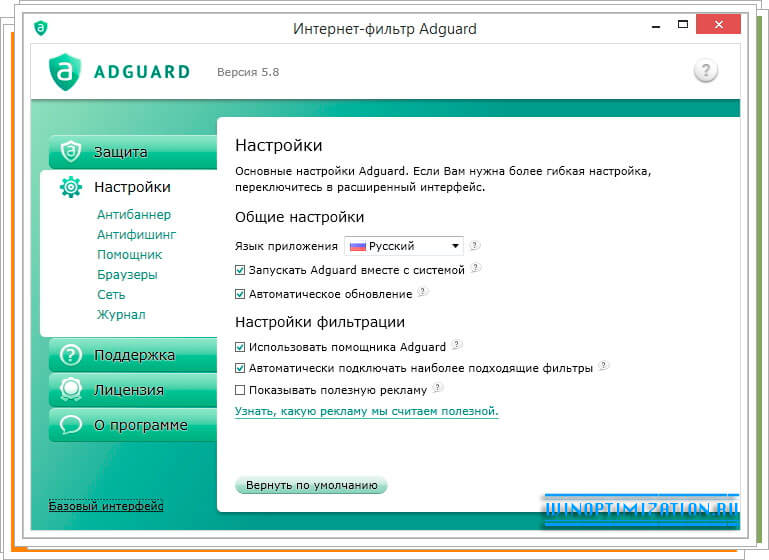
Task: Toggle Запускать Adguard вместе с системой checkbox
Action: coord(240,270)
